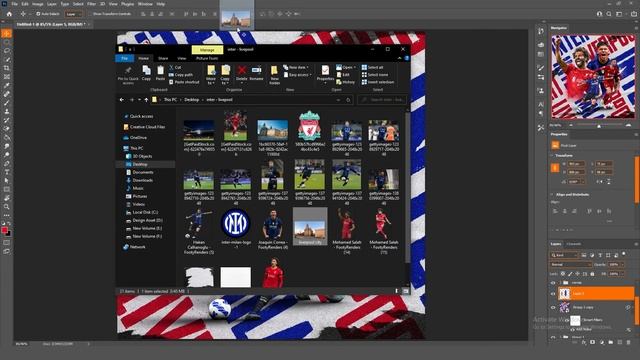This screenshot has height=360, width=640.
Task: Click Copy path in Explorer ribbon
Action: click(x=181, y=75)
